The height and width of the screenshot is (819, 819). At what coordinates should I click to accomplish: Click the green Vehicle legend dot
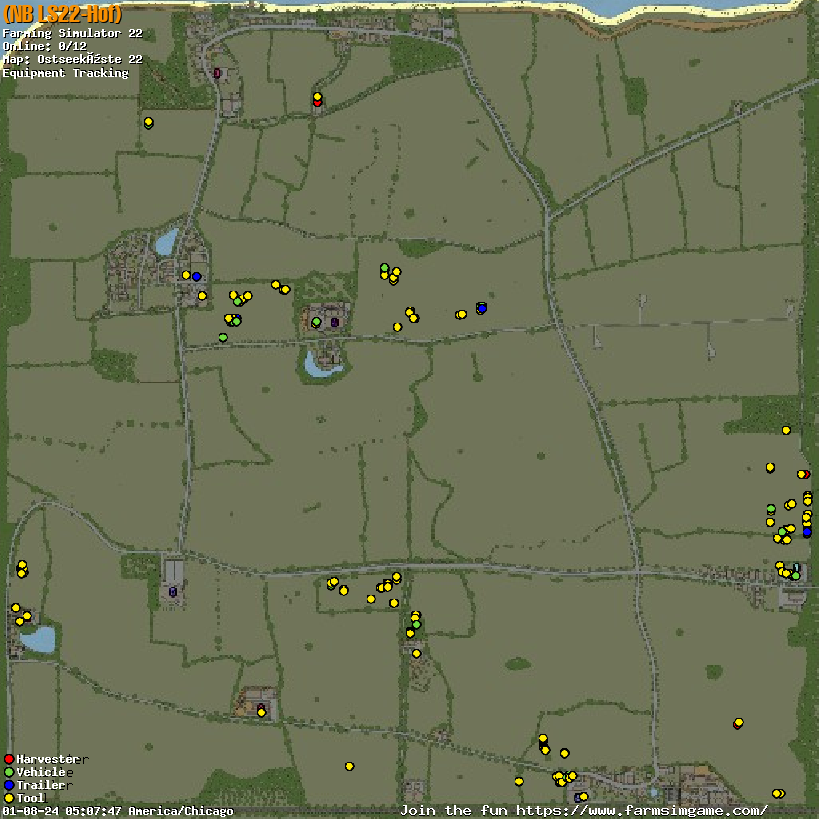point(9,773)
